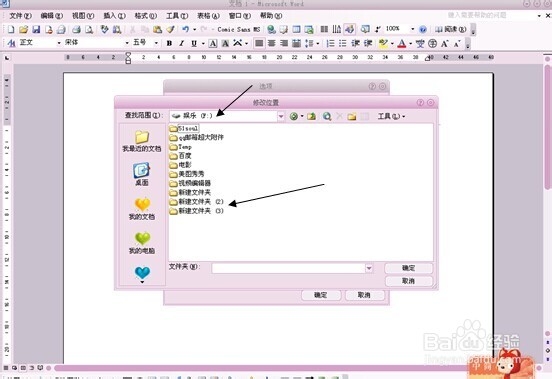552x379 pixels.
Task: Open the 视图 menu
Action: click(83, 16)
